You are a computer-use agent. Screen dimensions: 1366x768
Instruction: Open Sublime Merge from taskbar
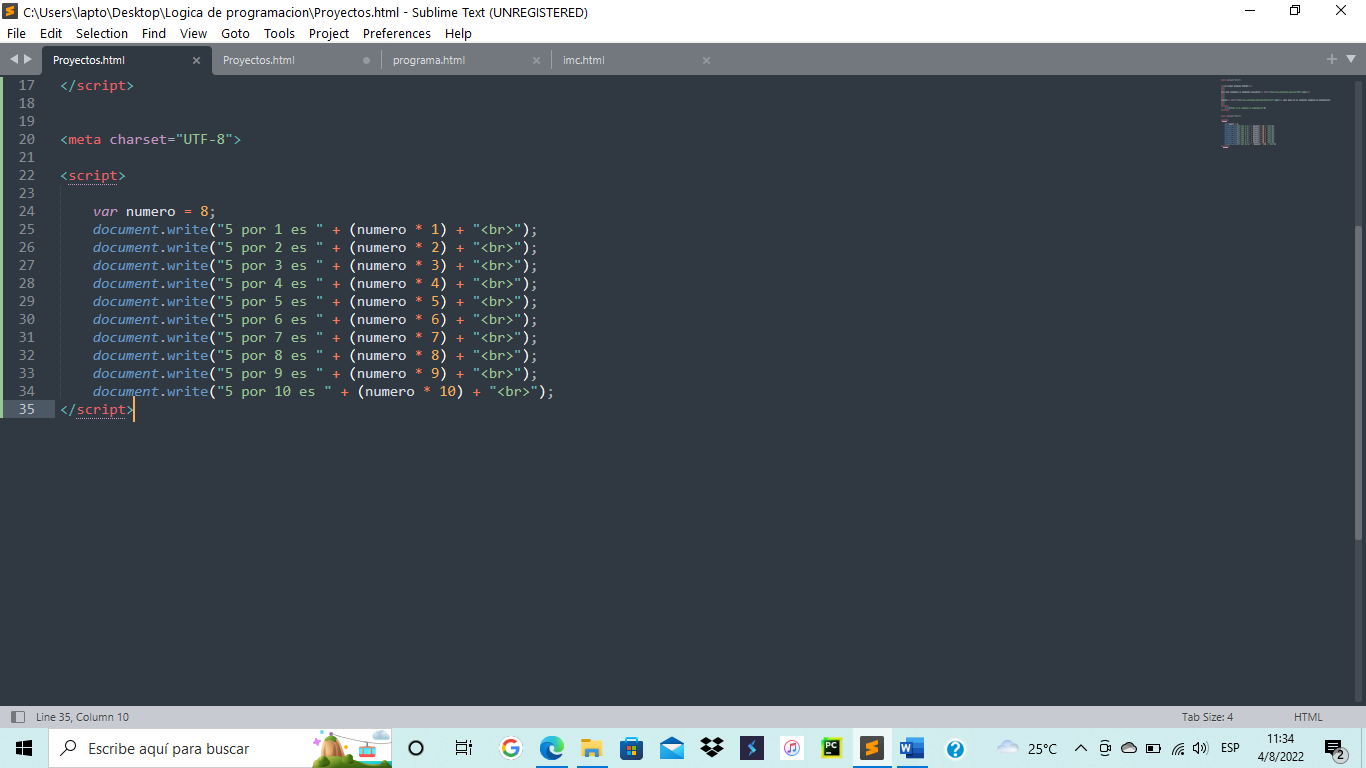(x=752, y=748)
